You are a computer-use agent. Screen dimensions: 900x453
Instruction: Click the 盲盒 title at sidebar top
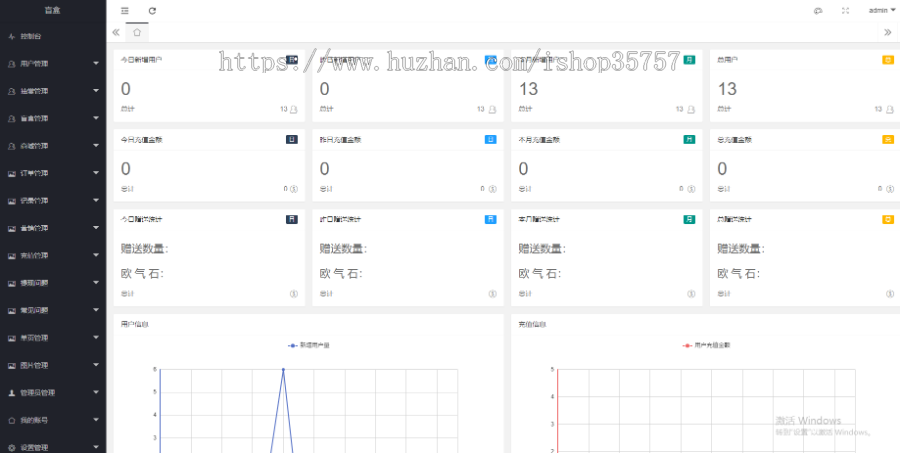pyautogui.click(x=53, y=10)
